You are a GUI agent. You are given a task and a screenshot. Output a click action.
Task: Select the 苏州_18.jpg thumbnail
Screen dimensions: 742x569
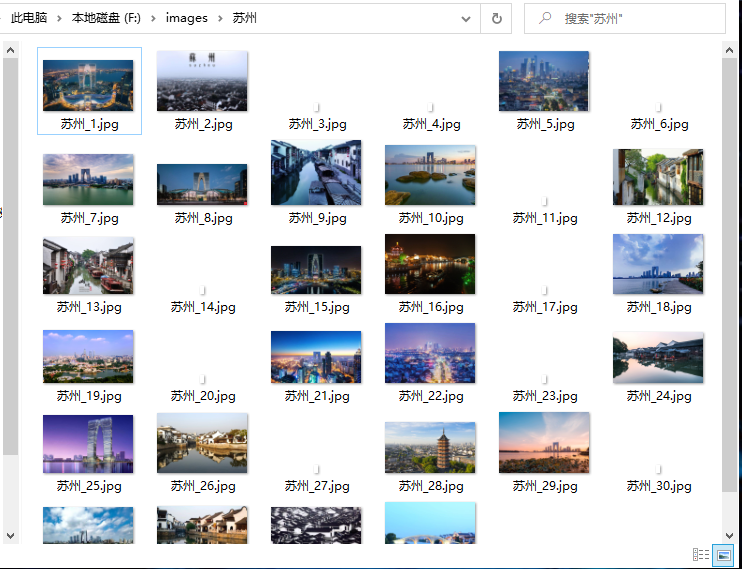[x=658, y=264]
